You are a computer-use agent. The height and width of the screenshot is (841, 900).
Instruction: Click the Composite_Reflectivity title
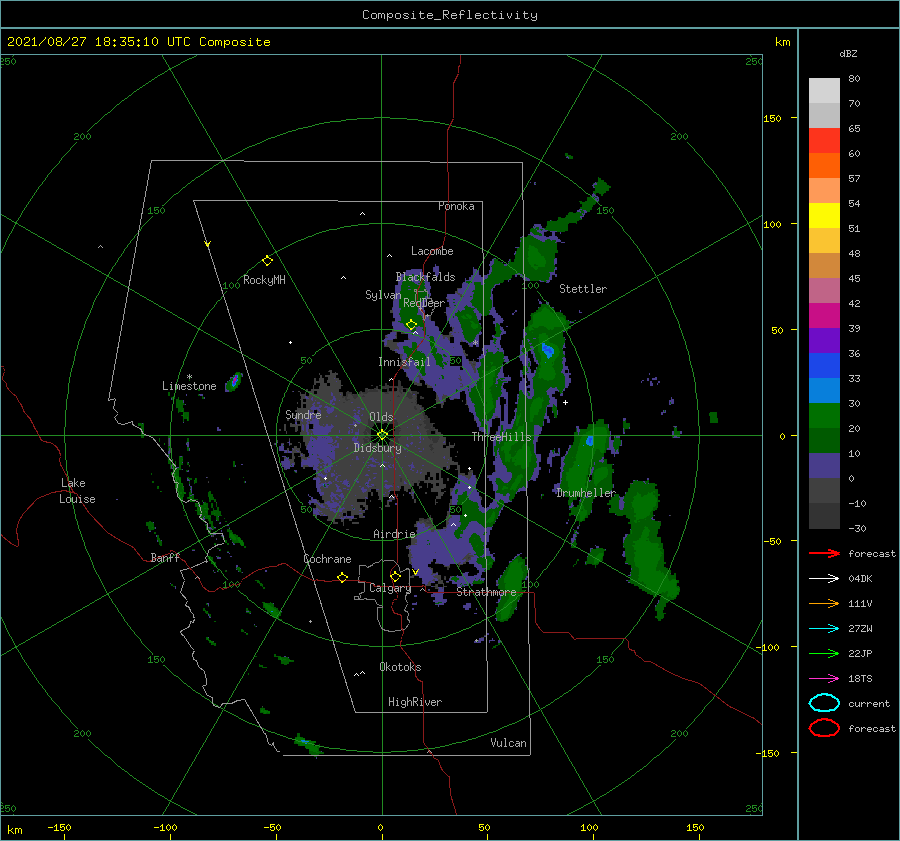click(450, 15)
